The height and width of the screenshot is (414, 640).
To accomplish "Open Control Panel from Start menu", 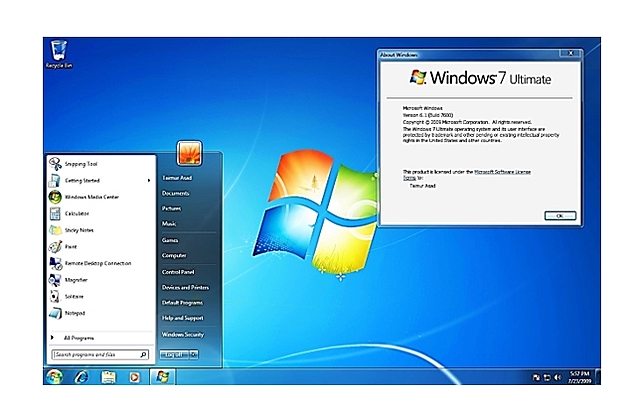I will [x=178, y=272].
